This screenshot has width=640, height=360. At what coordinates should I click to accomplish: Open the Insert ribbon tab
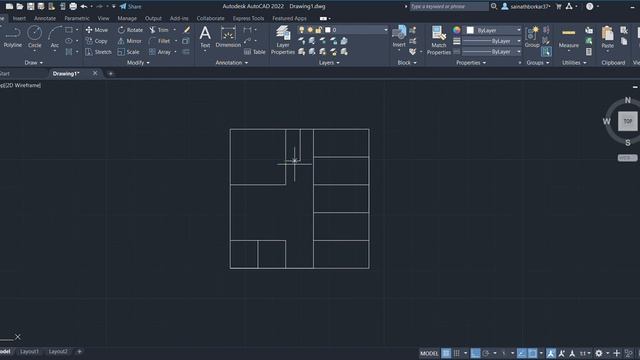[19, 18]
